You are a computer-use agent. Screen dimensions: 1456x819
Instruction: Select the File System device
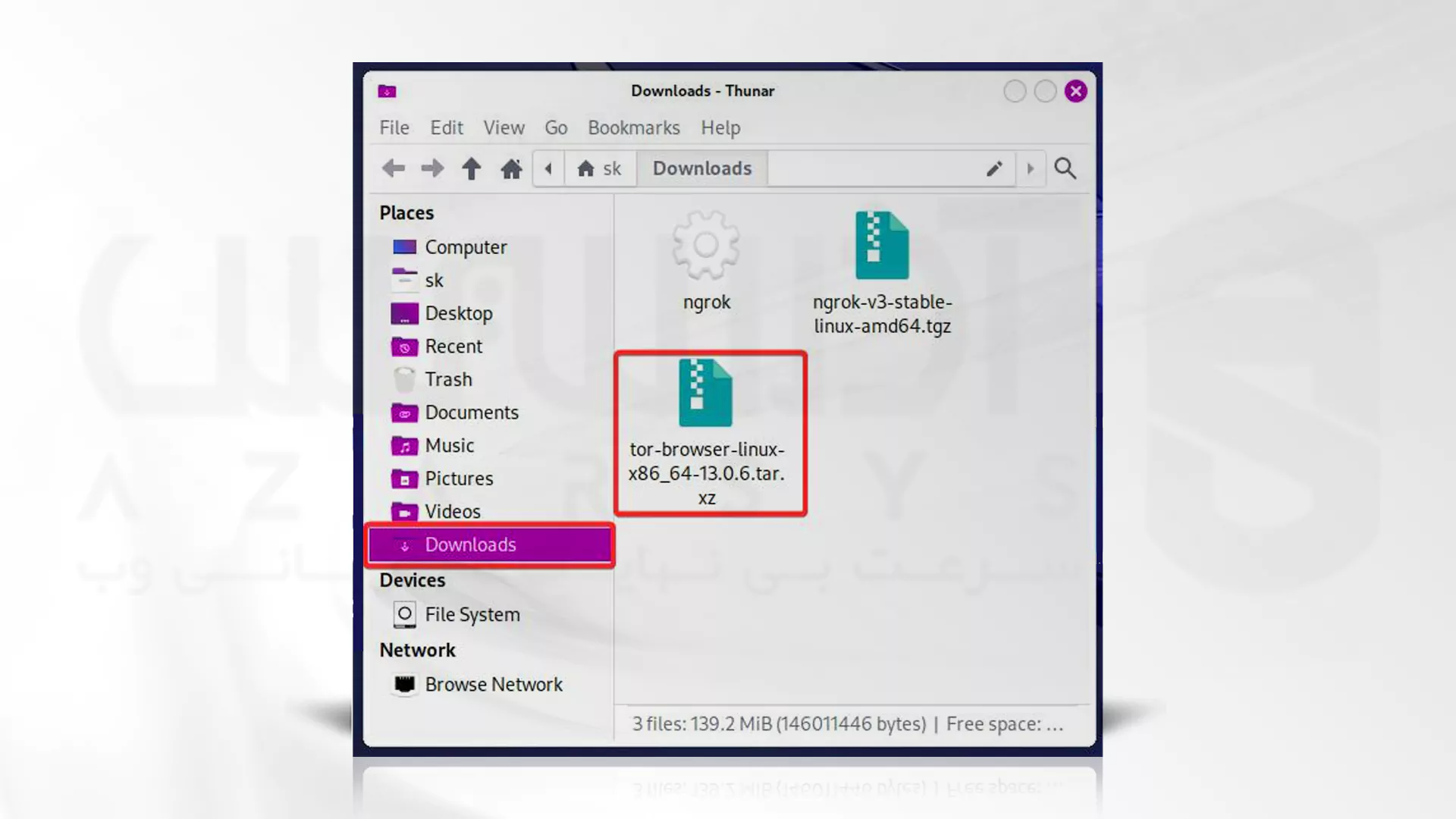click(473, 614)
